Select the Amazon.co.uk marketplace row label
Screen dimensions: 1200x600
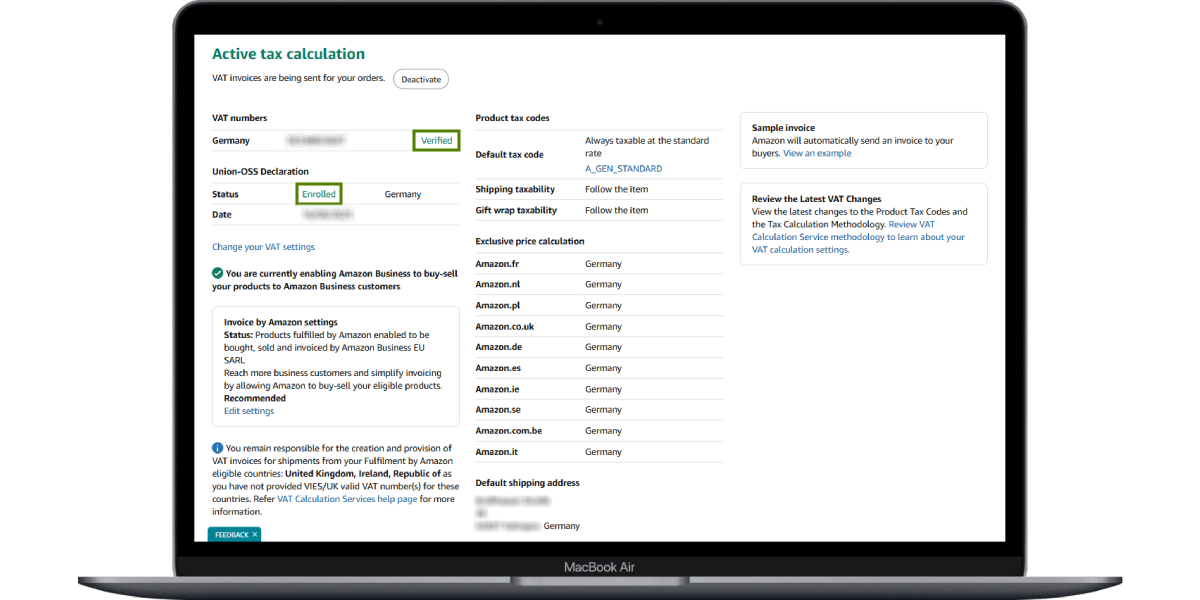point(505,327)
